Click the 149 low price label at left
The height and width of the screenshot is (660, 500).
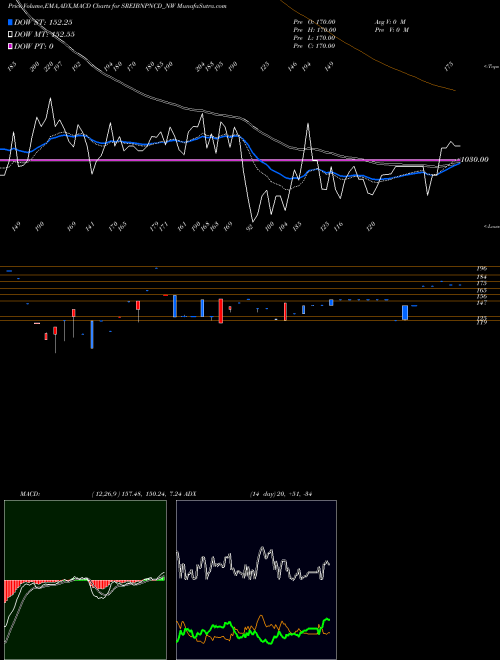tap(16, 227)
